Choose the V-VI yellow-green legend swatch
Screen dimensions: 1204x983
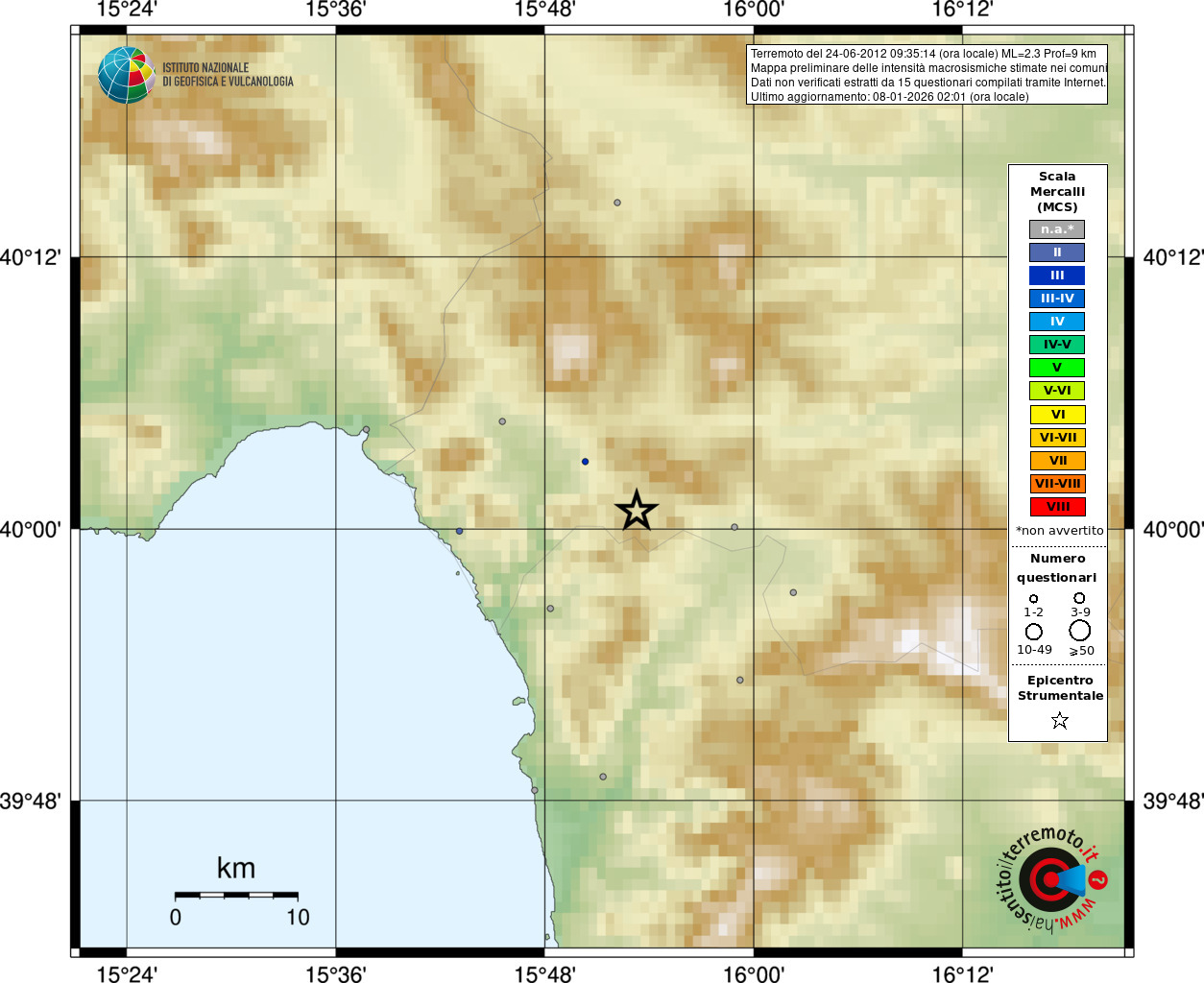1057,391
